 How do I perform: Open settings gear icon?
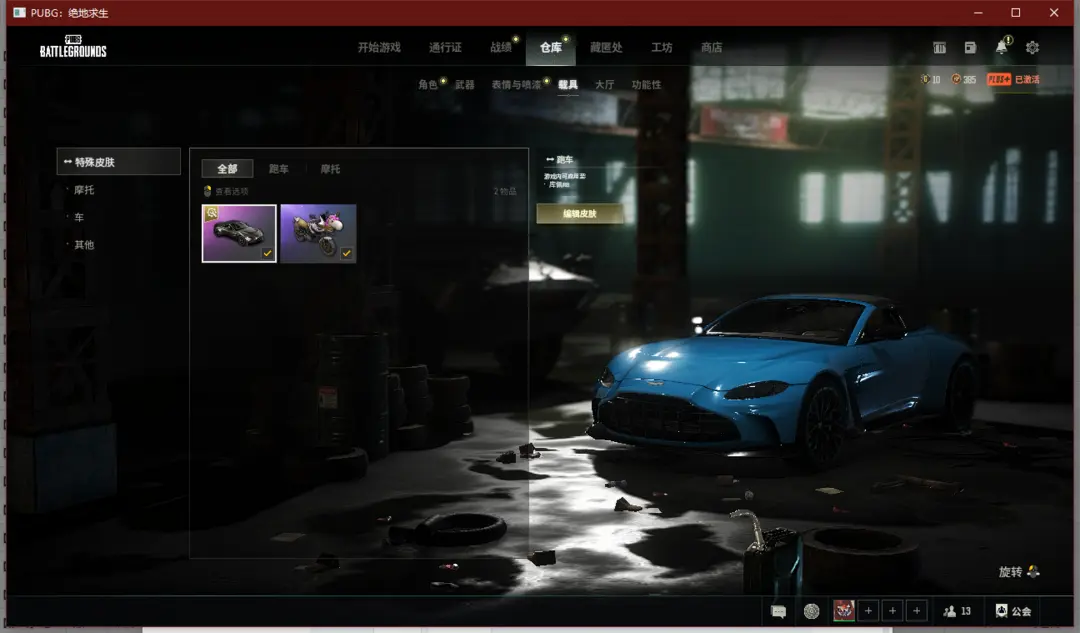click(x=1032, y=48)
